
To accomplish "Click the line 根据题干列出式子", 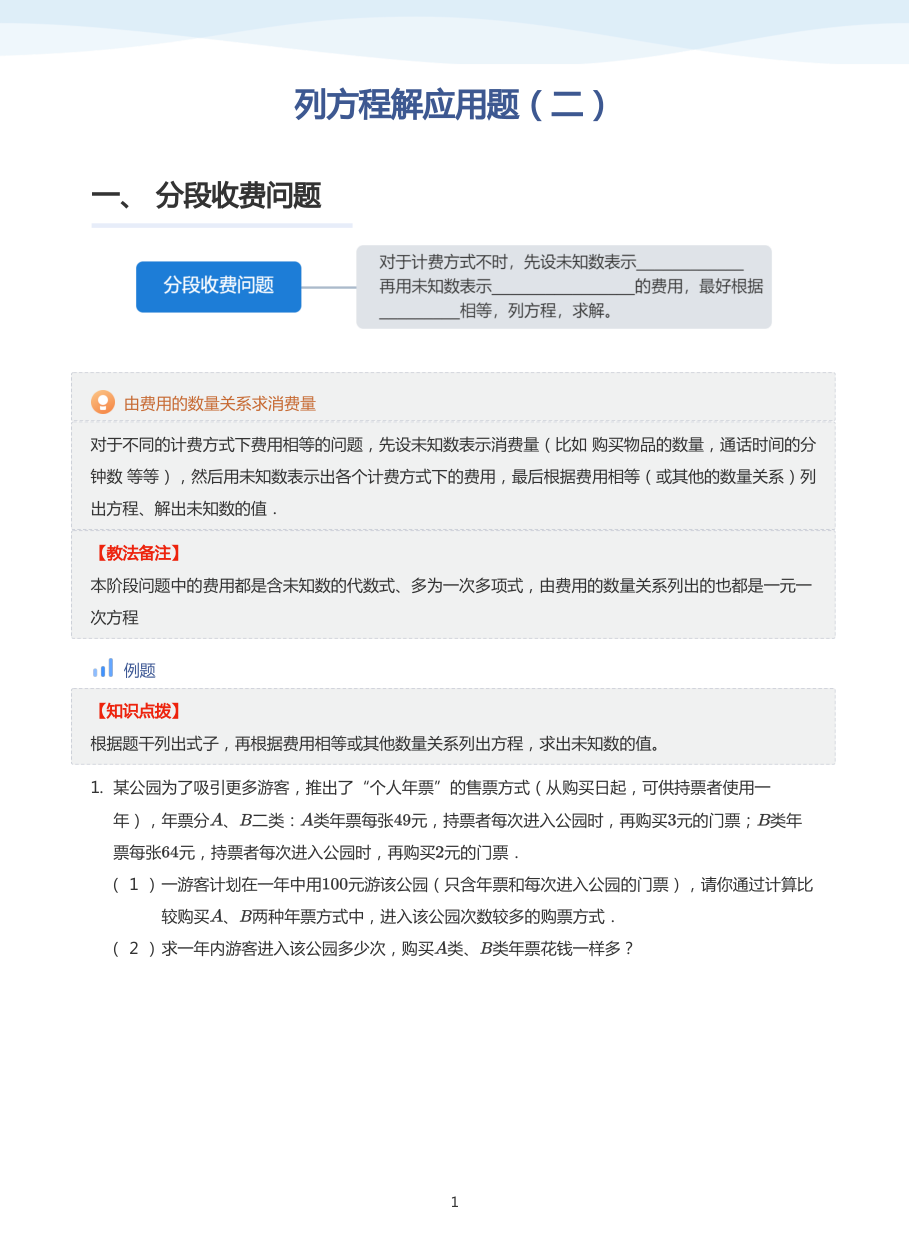I will pyautogui.click(x=377, y=744).
